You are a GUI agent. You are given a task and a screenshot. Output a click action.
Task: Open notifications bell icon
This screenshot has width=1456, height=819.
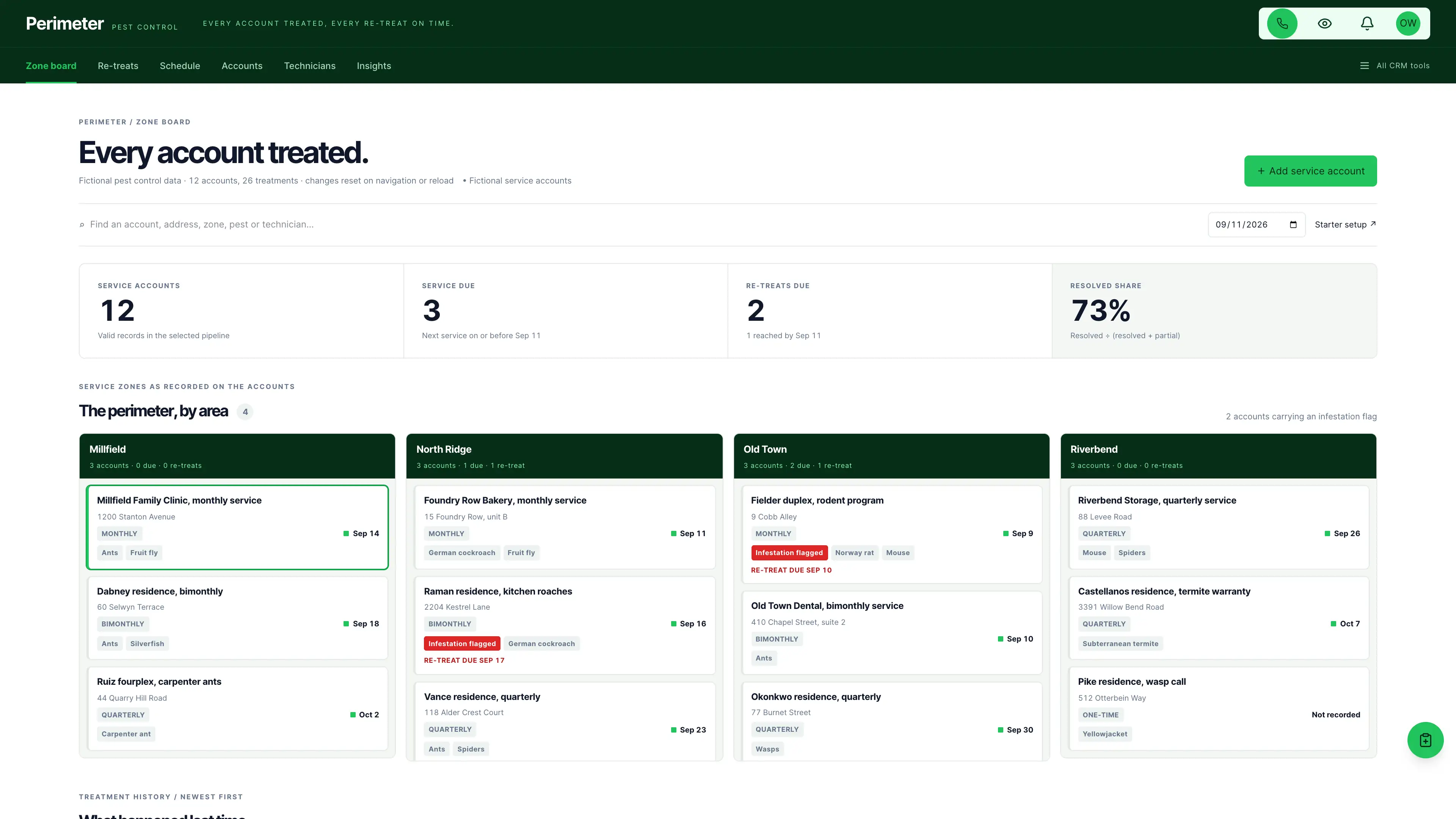coord(1367,23)
